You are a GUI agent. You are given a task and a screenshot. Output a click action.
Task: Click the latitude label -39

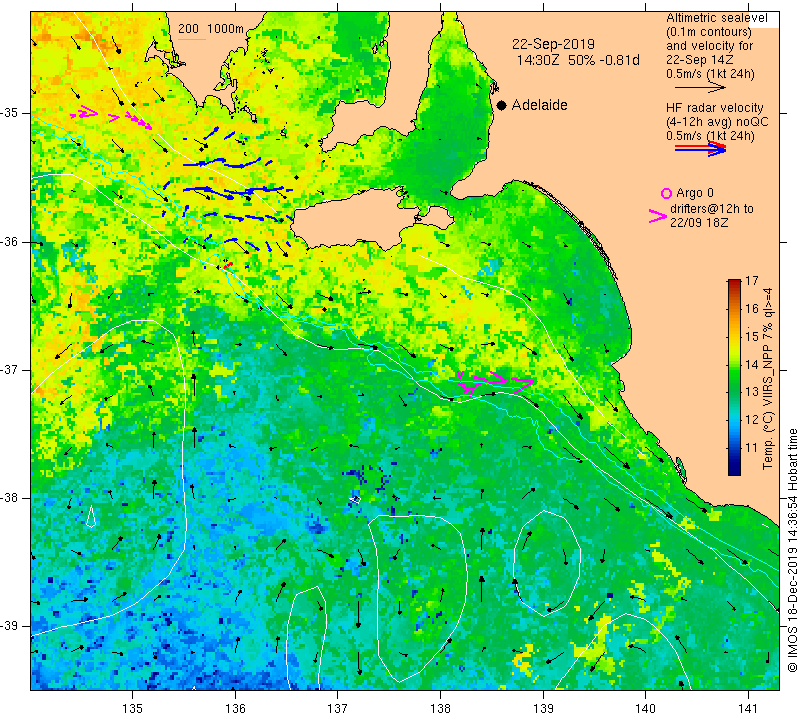(x=10, y=626)
